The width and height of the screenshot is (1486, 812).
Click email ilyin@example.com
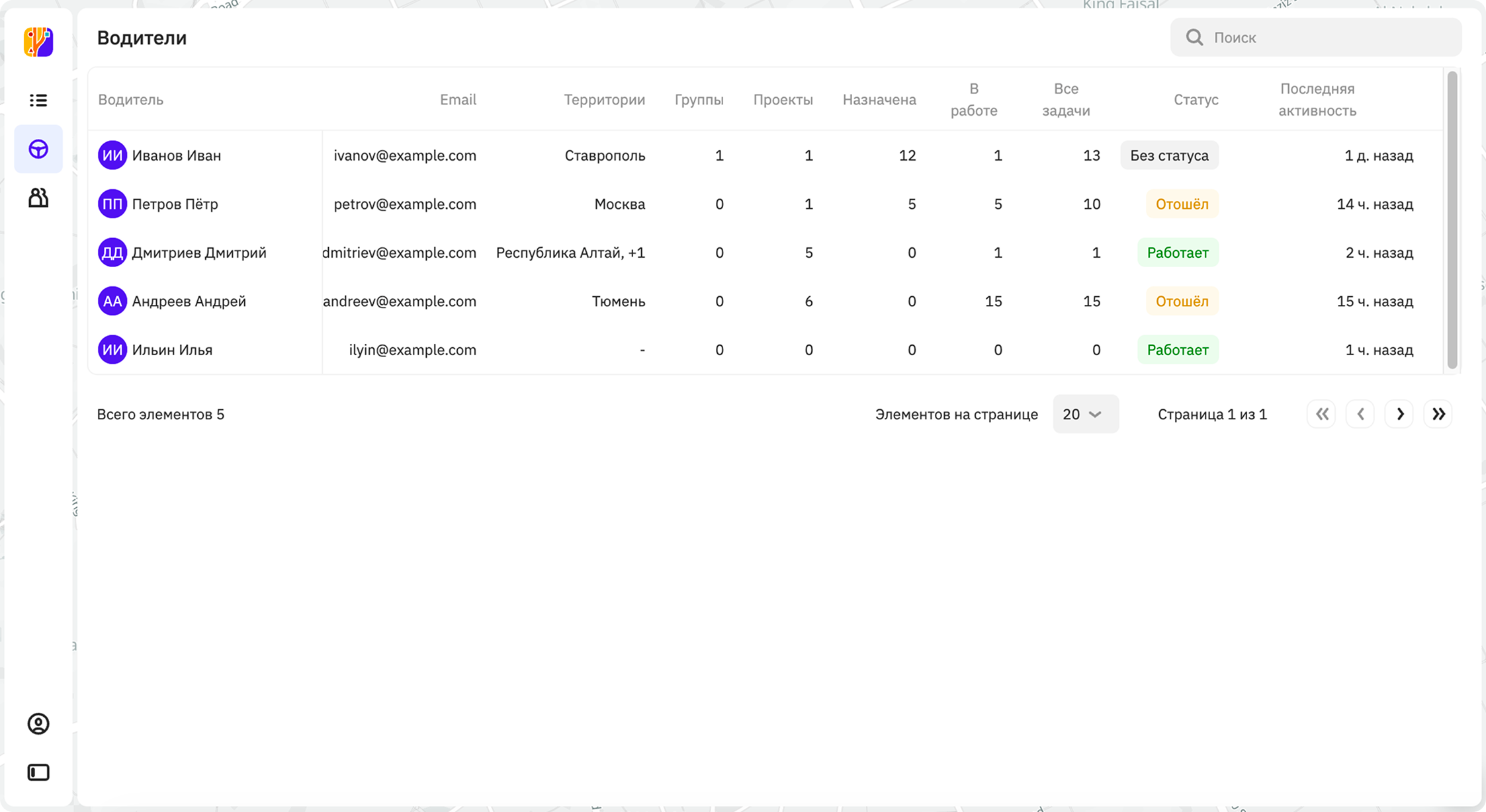(413, 350)
